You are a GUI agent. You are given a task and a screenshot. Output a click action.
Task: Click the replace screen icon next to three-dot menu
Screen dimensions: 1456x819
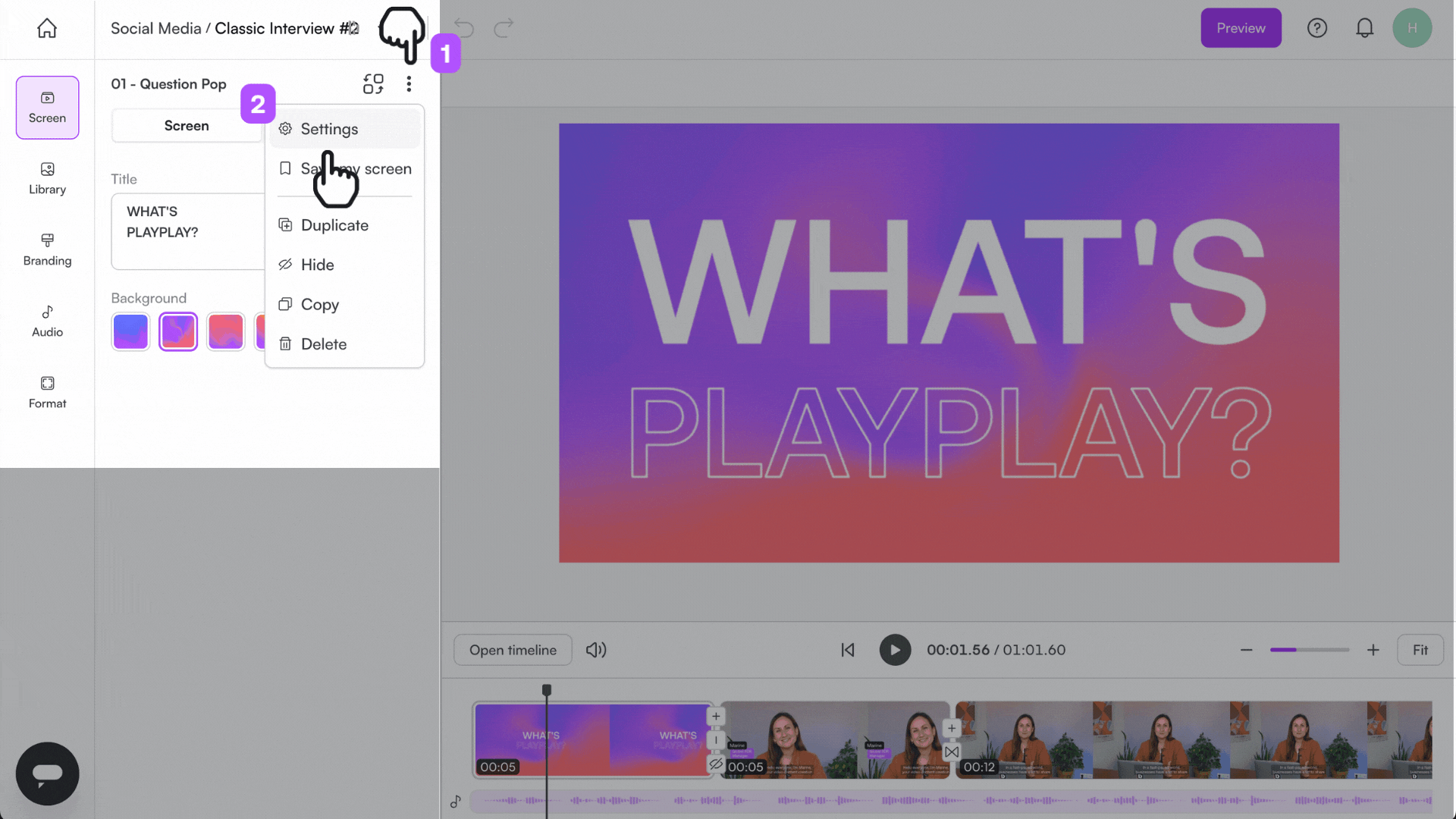point(373,84)
